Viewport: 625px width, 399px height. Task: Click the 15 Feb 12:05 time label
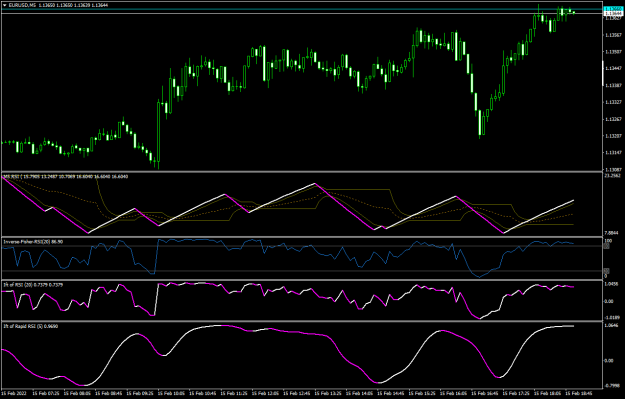(265, 393)
